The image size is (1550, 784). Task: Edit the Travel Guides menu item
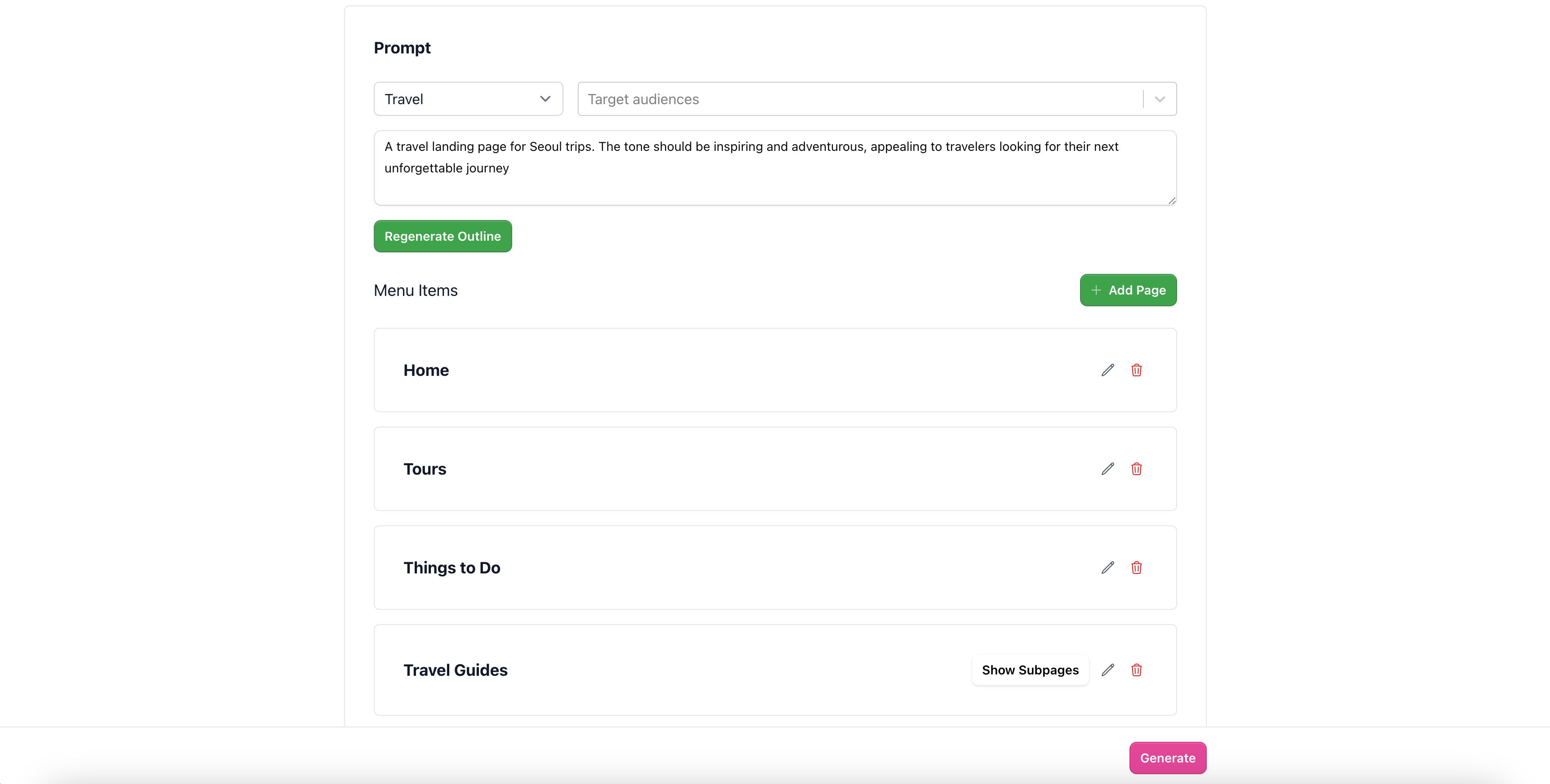click(x=1107, y=670)
